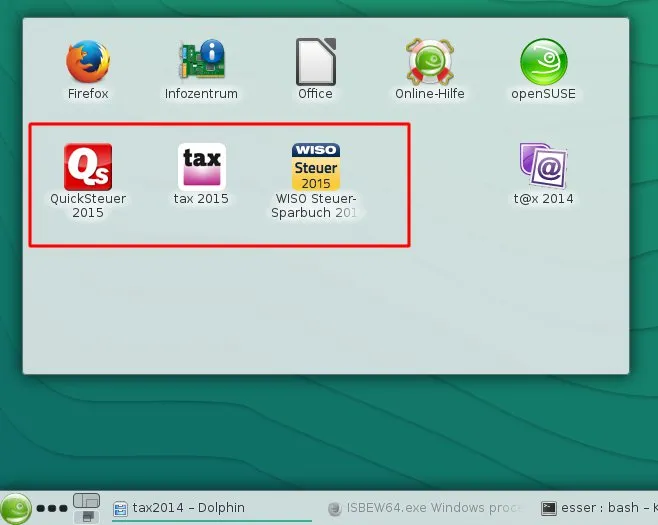658x525 pixels.
Task: Click the WISO Steuer-Sparbuch label
Action: pos(315,206)
